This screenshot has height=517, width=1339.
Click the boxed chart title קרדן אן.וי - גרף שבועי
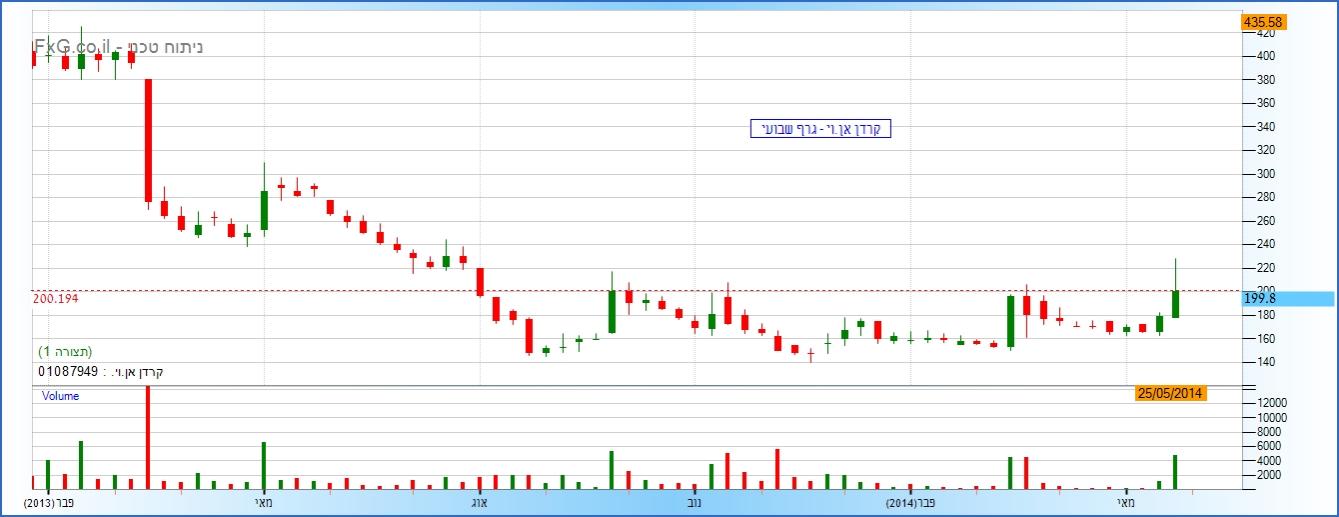820,129
